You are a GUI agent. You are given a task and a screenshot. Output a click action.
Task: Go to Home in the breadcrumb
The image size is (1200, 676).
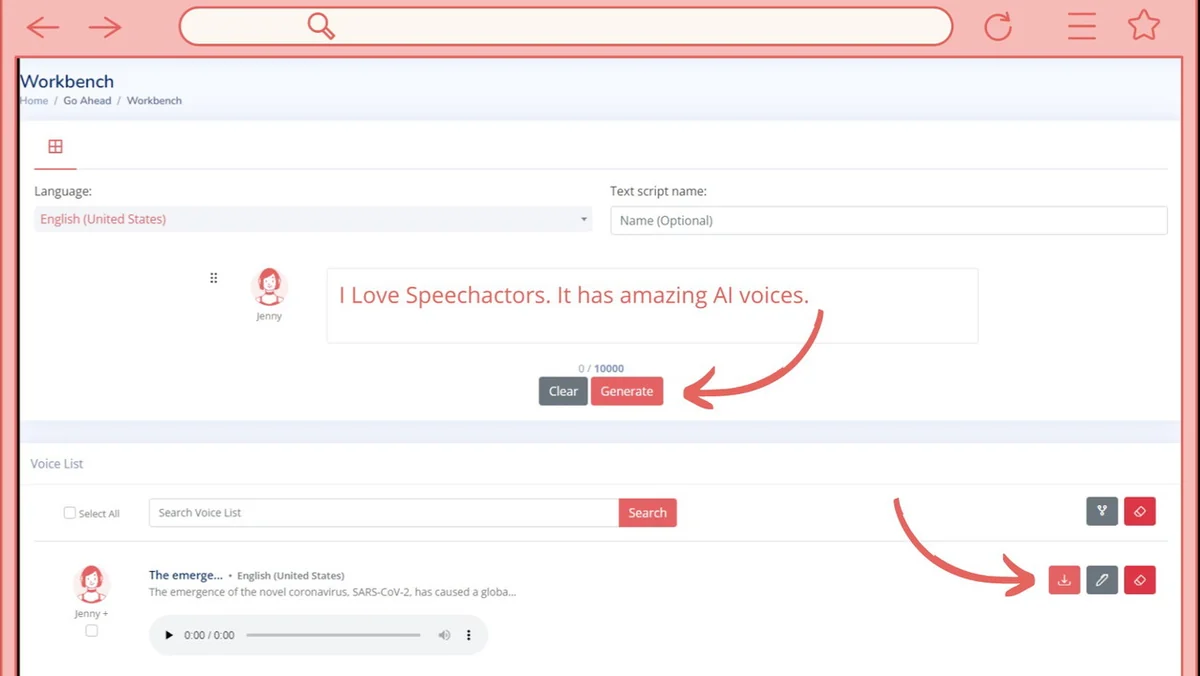(x=34, y=101)
